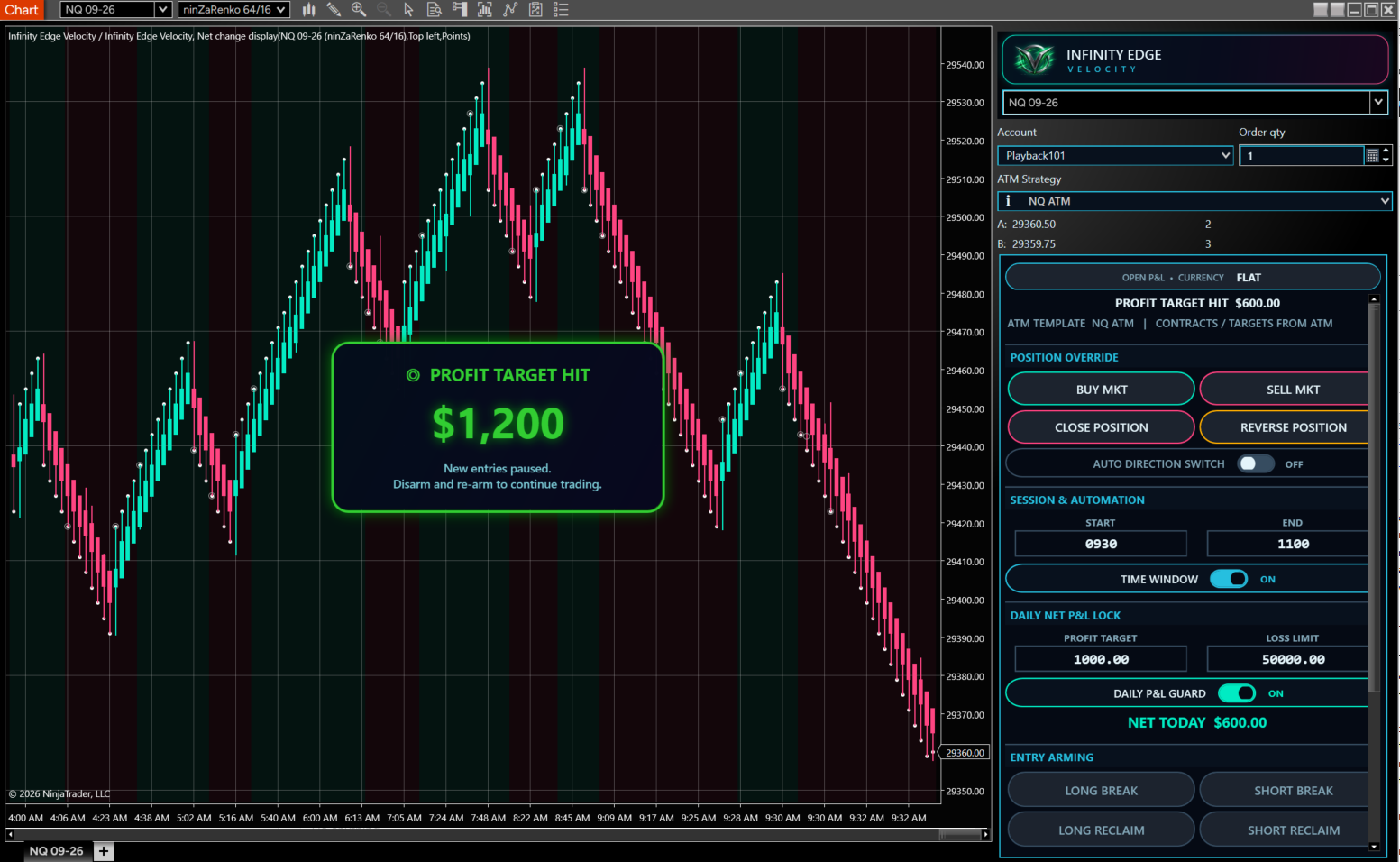Open the Data Box document-search icon
The width and height of the screenshot is (1400, 862).
click(434, 10)
